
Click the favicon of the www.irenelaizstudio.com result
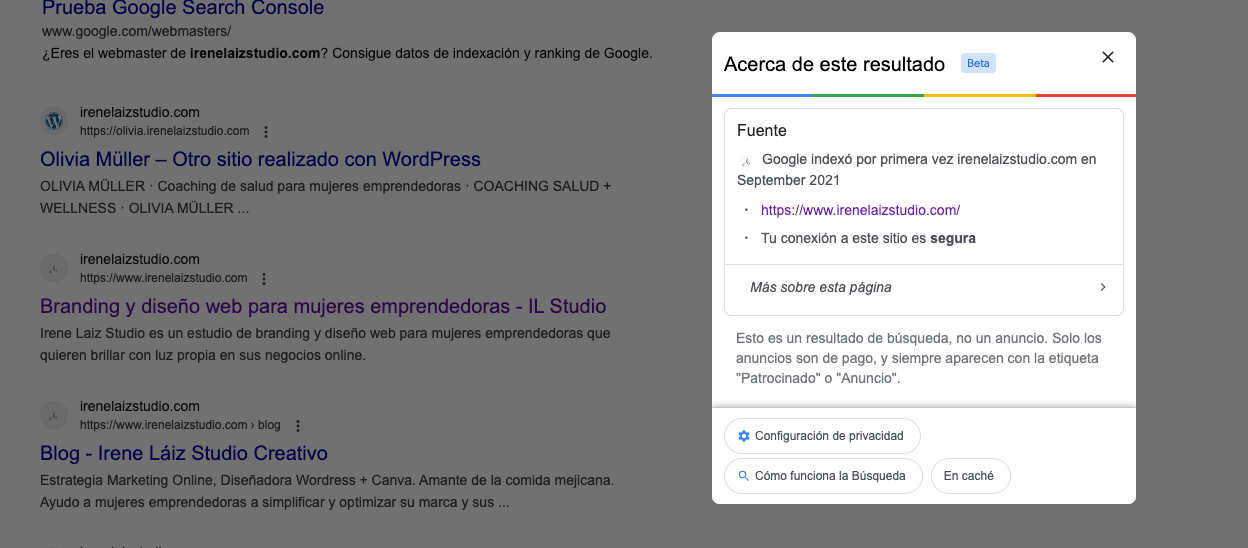(x=54, y=268)
